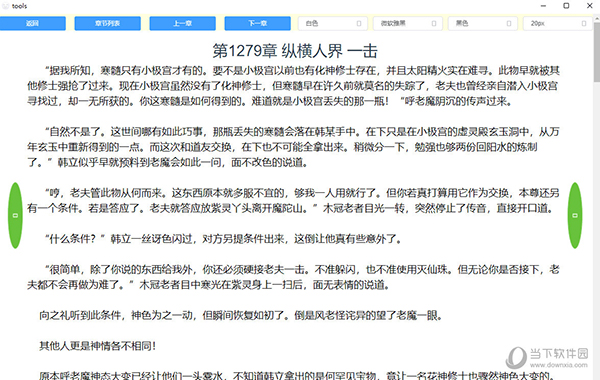This screenshot has height=380, width=600.
Task: Click the line “什么条件？”
Action: pyautogui.click(x=223, y=239)
